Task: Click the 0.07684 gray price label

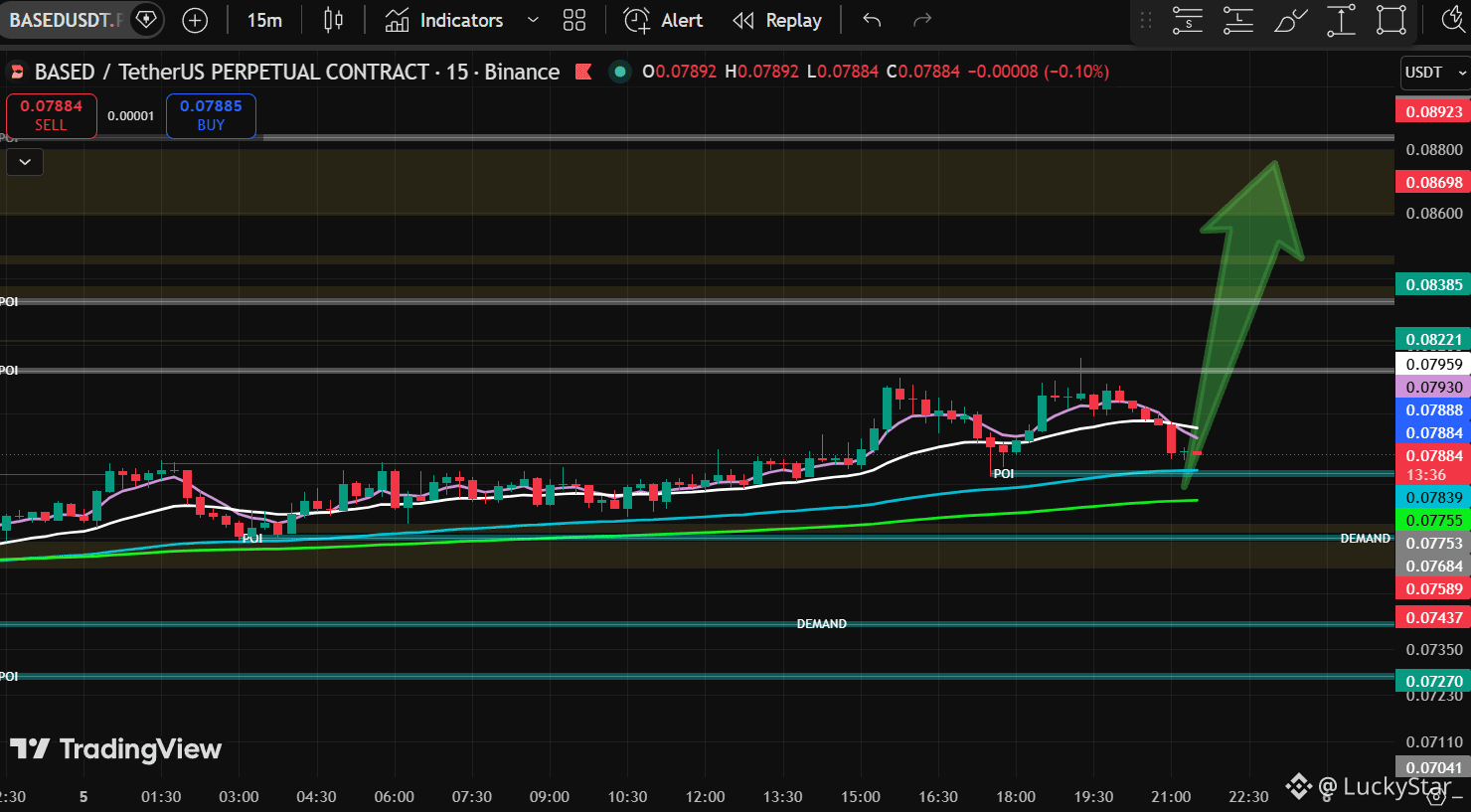Action: point(1434,566)
